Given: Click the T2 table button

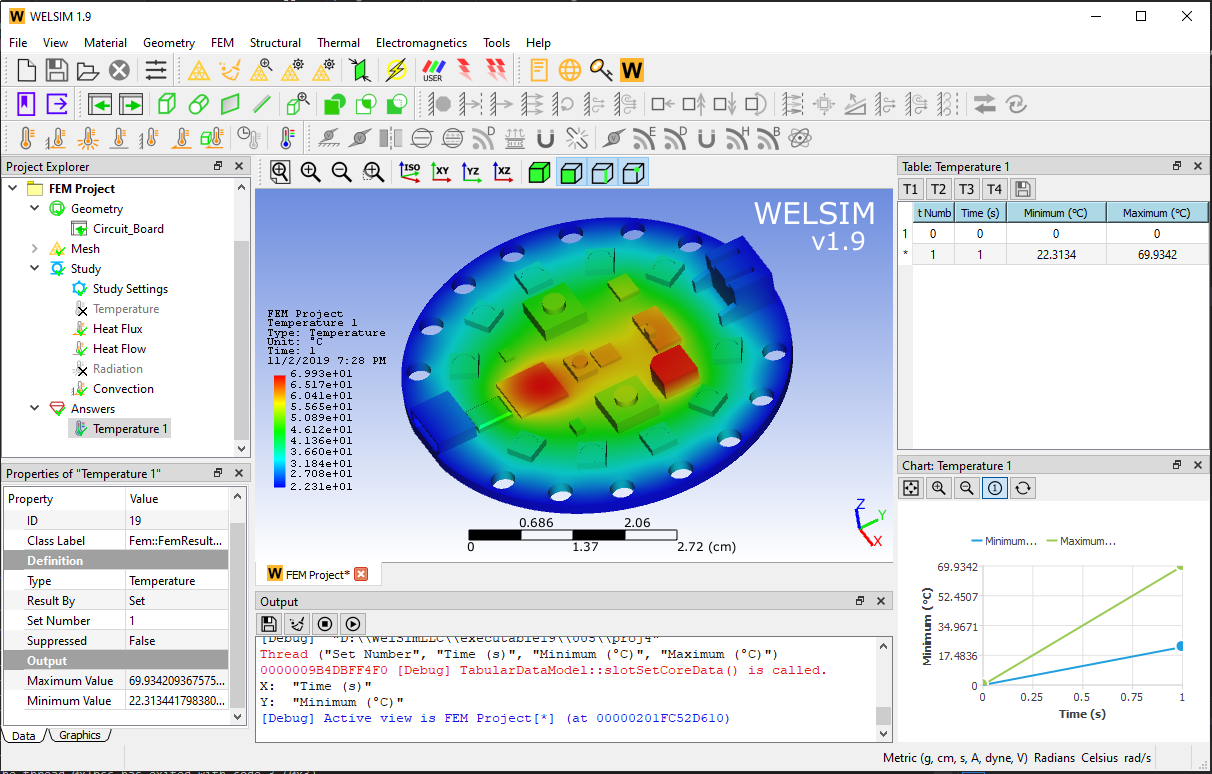Looking at the screenshot, I should [x=938, y=189].
